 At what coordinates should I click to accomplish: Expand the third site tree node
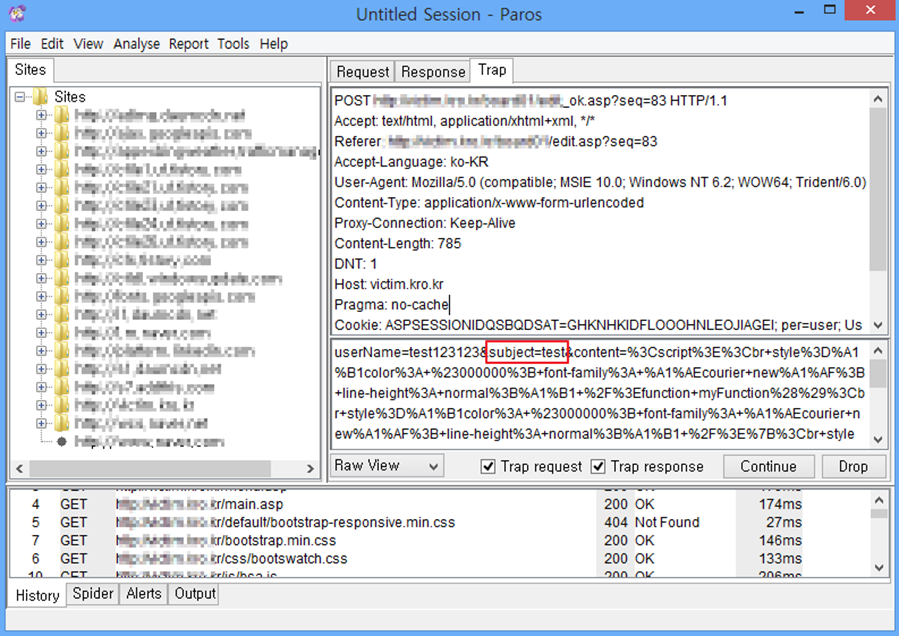click(41, 151)
